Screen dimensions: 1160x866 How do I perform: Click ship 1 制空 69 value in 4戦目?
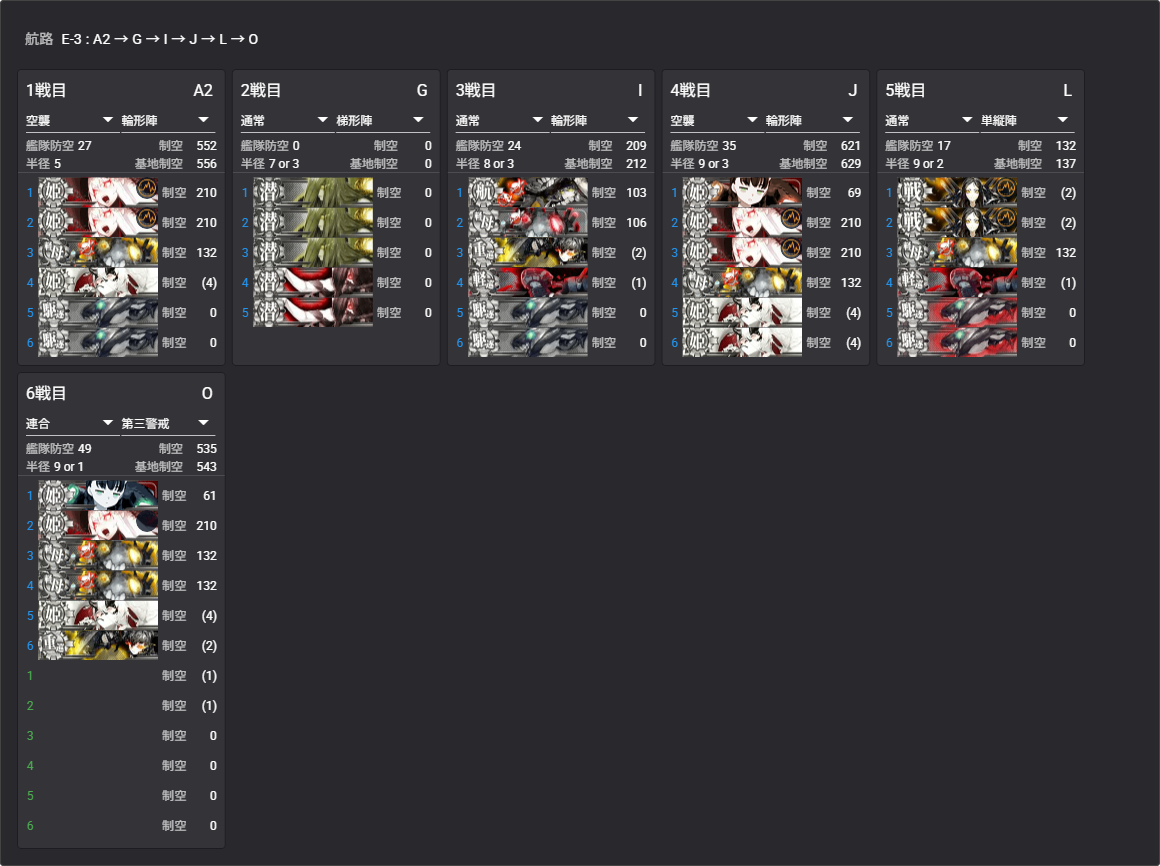(854, 192)
